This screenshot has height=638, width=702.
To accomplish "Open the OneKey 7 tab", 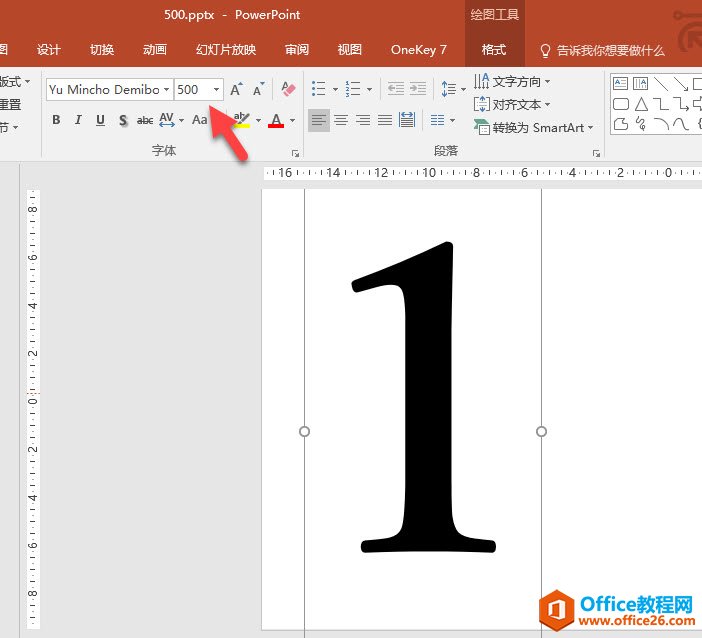I will coord(418,50).
